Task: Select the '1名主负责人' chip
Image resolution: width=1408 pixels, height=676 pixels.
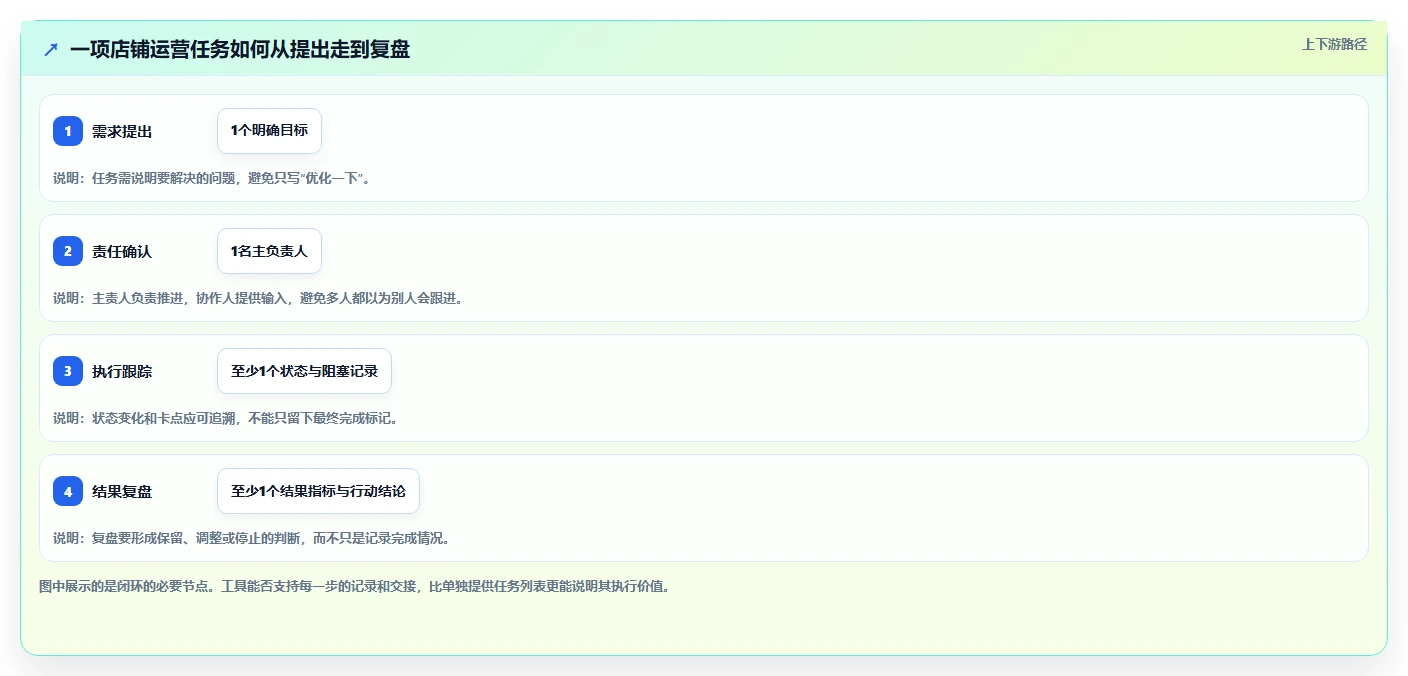Action: point(269,251)
